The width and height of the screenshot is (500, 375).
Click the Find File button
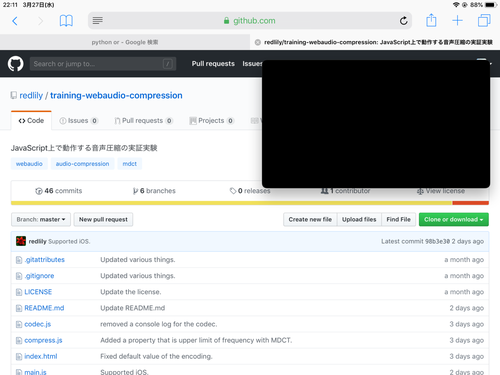(x=398, y=219)
